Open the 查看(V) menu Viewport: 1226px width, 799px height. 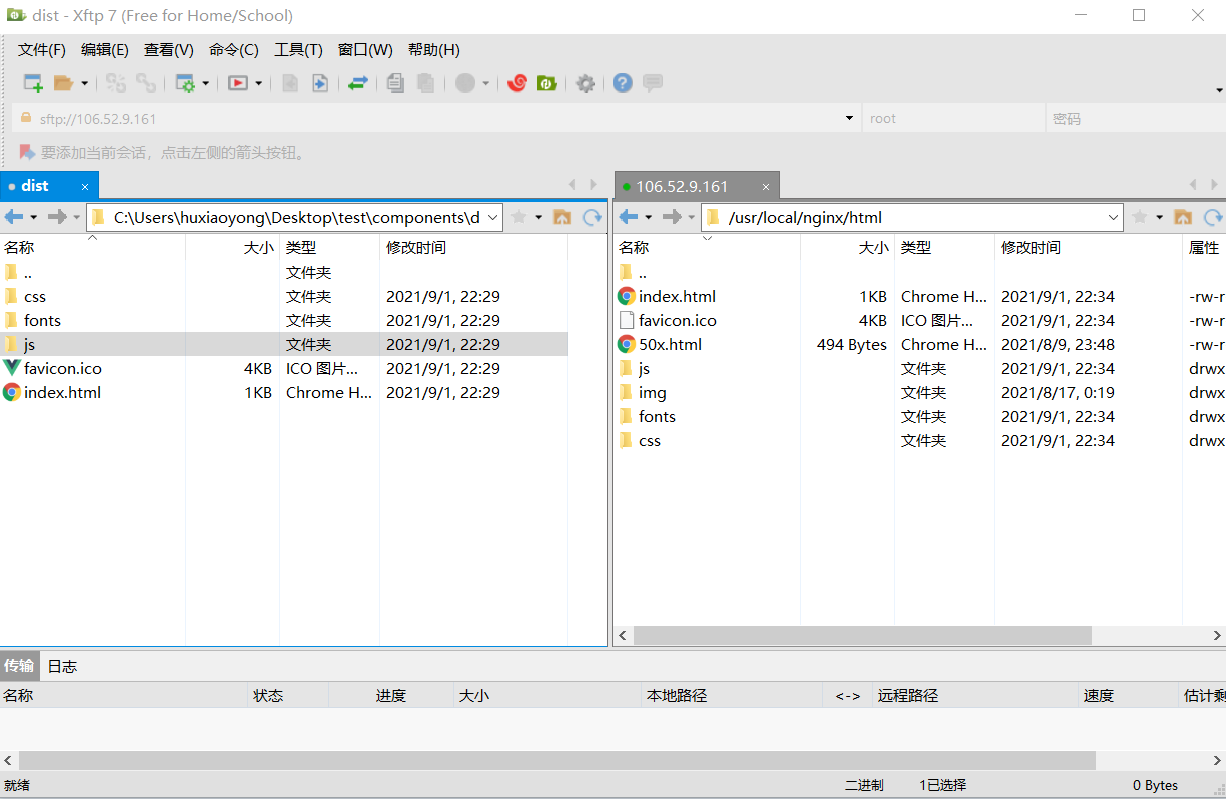click(169, 49)
